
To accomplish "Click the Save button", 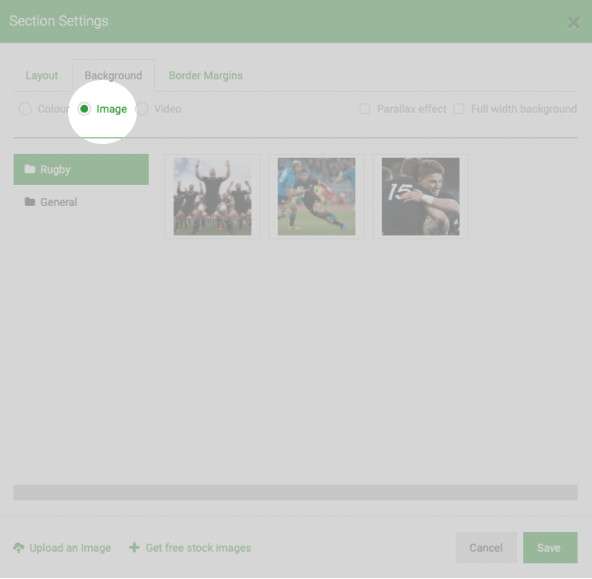I will (x=550, y=548).
